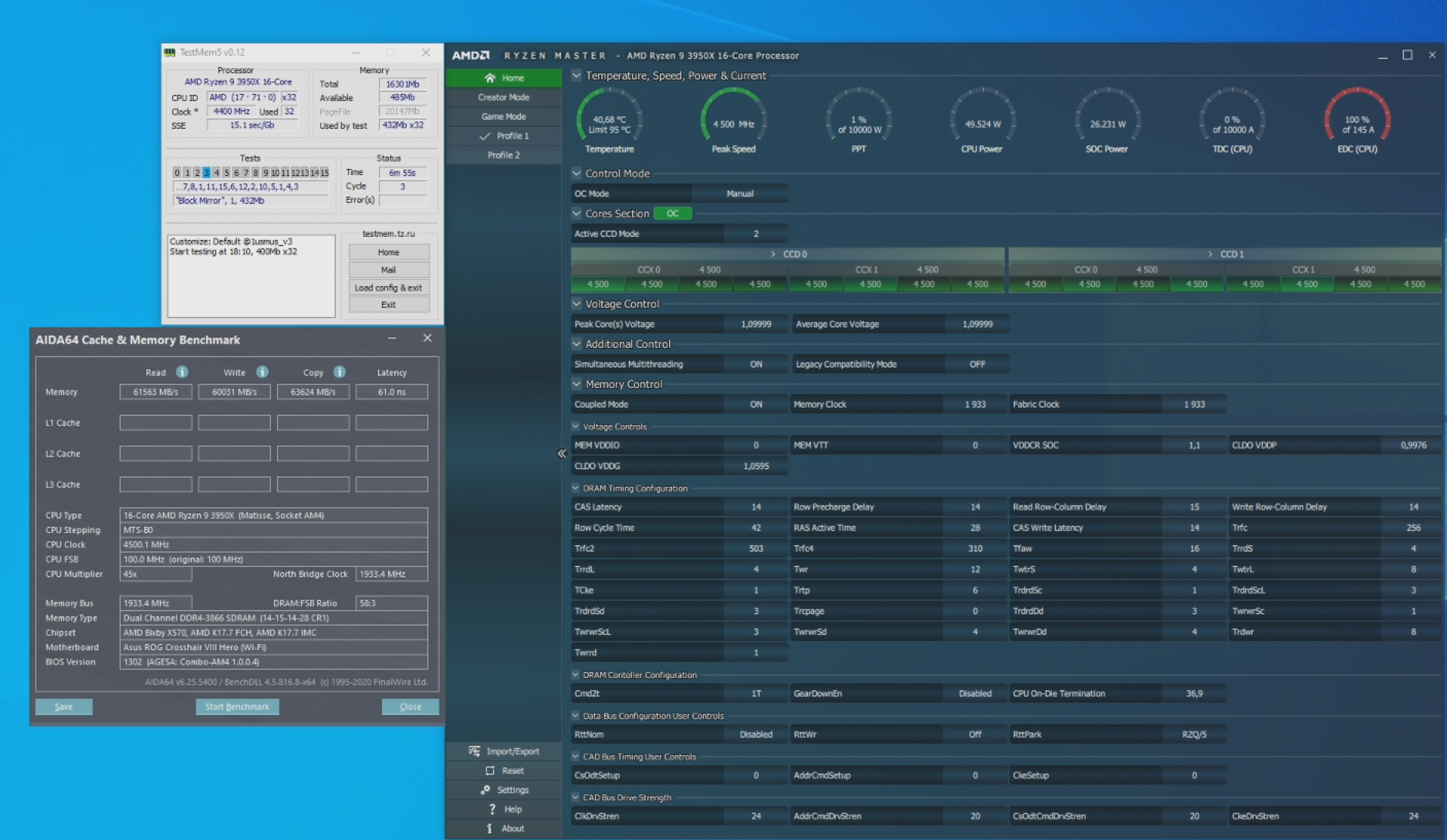Click TestMem5 log text area
The height and width of the screenshot is (840, 1447).
click(x=252, y=276)
